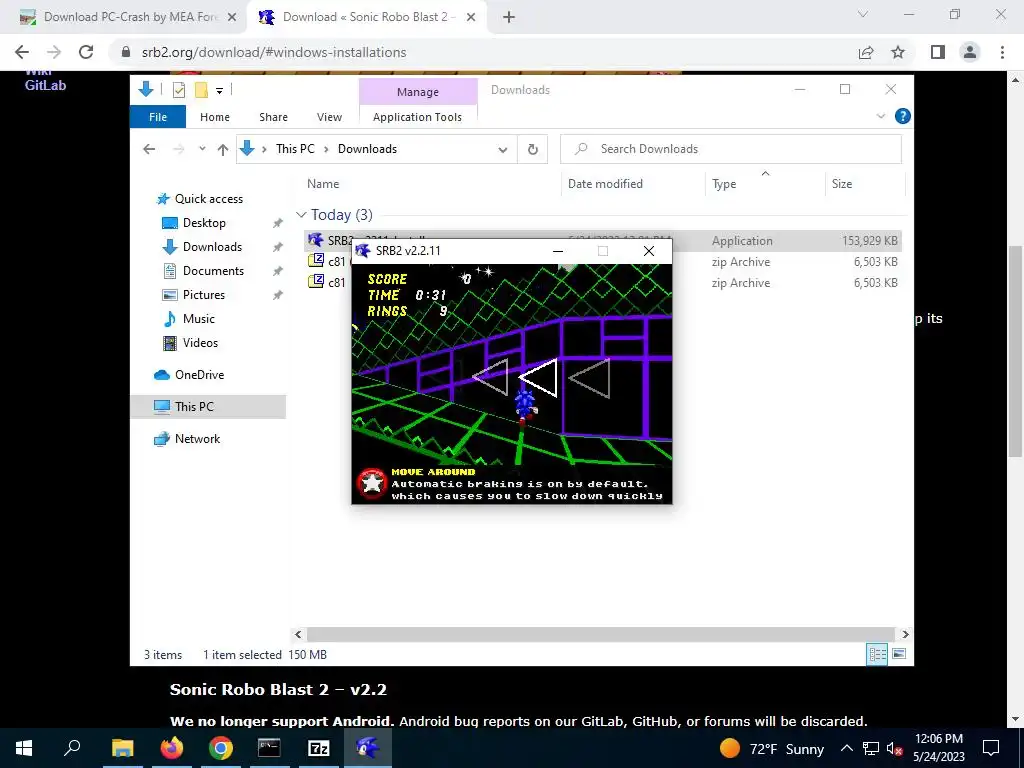The width and height of the screenshot is (1024, 768).
Task: Click This PC in the breadcrumb path
Action: [x=295, y=149]
